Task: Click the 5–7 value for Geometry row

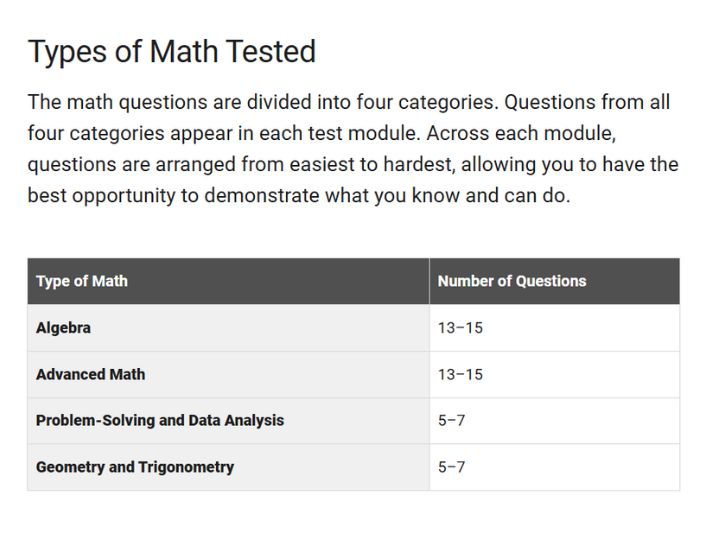Action: 451,467
